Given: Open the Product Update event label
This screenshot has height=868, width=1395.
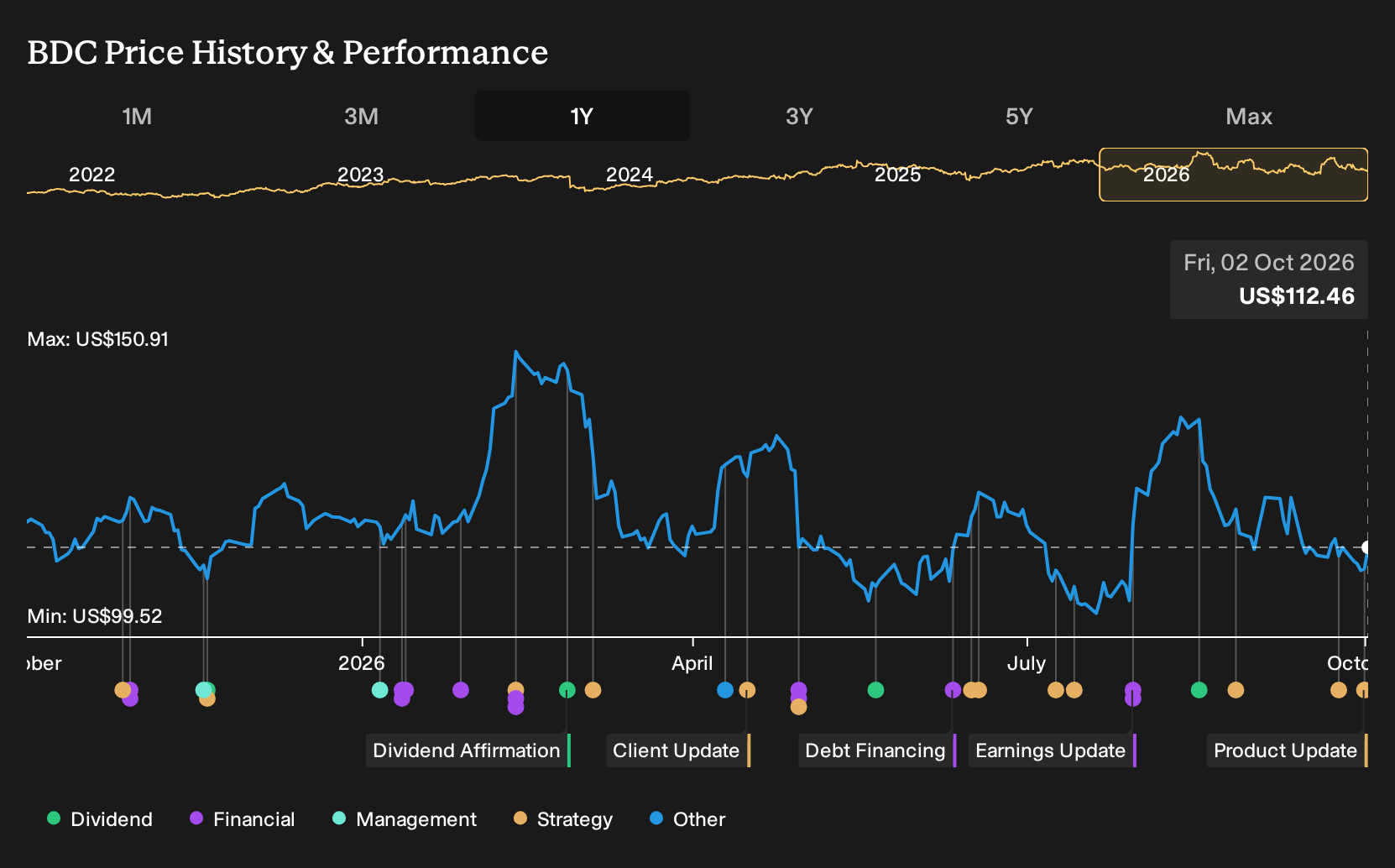Looking at the screenshot, I should [1288, 750].
